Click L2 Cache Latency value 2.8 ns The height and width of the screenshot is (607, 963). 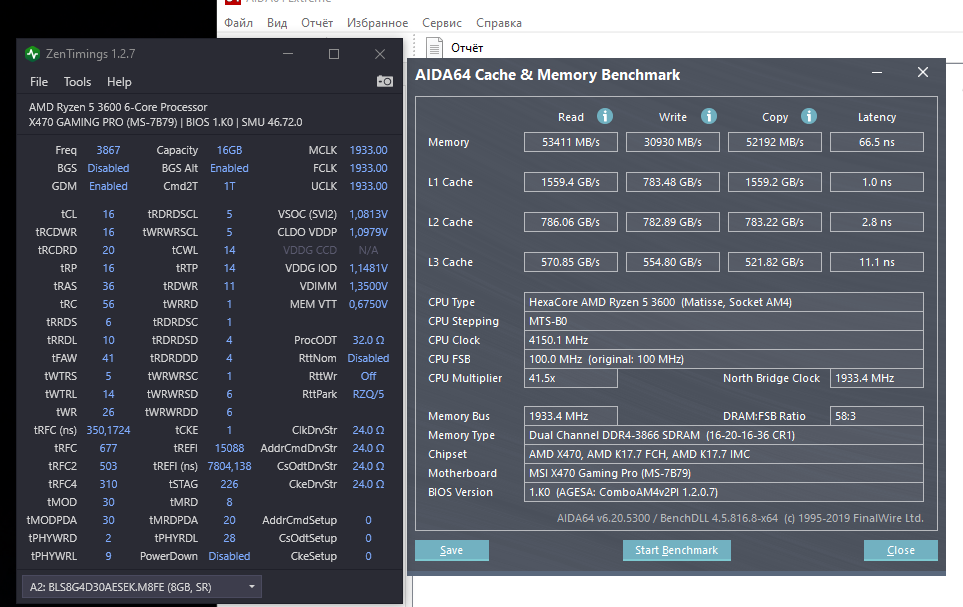(x=876, y=222)
